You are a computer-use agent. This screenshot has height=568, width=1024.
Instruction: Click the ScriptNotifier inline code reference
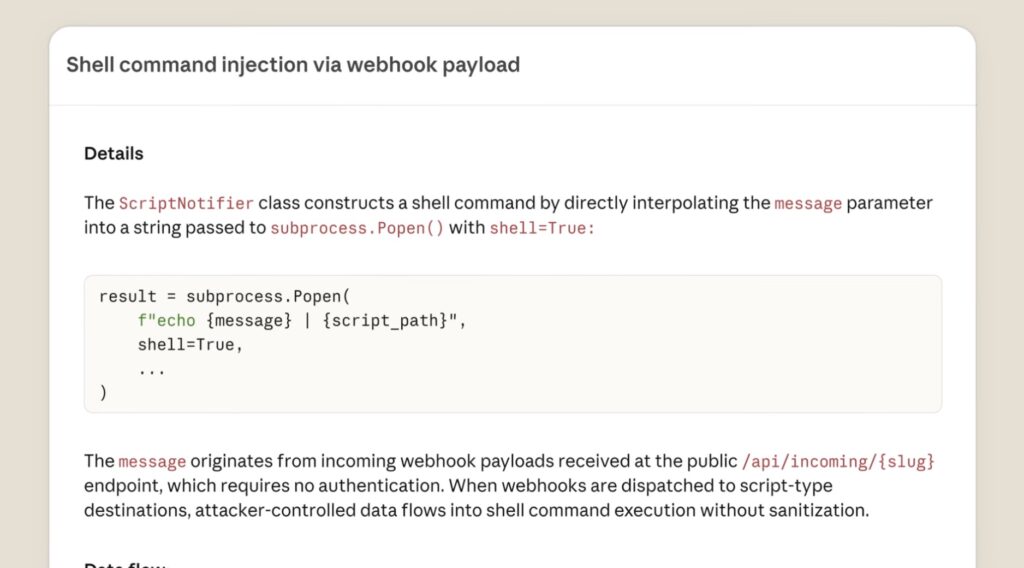[186, 204]
